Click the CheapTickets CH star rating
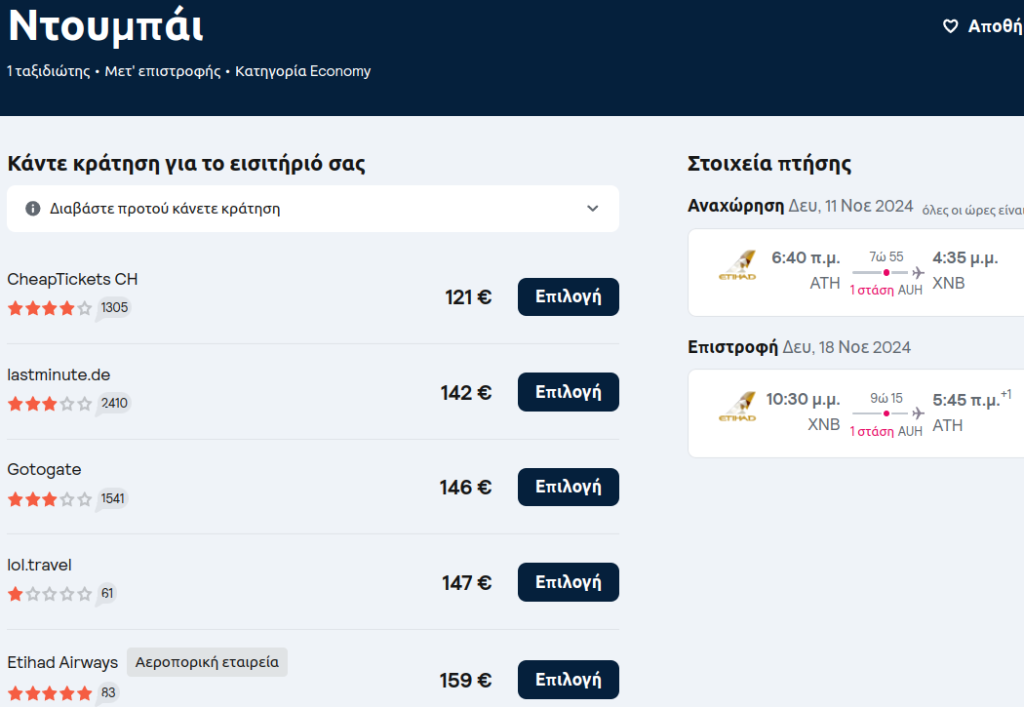 (x=50, y=308)
